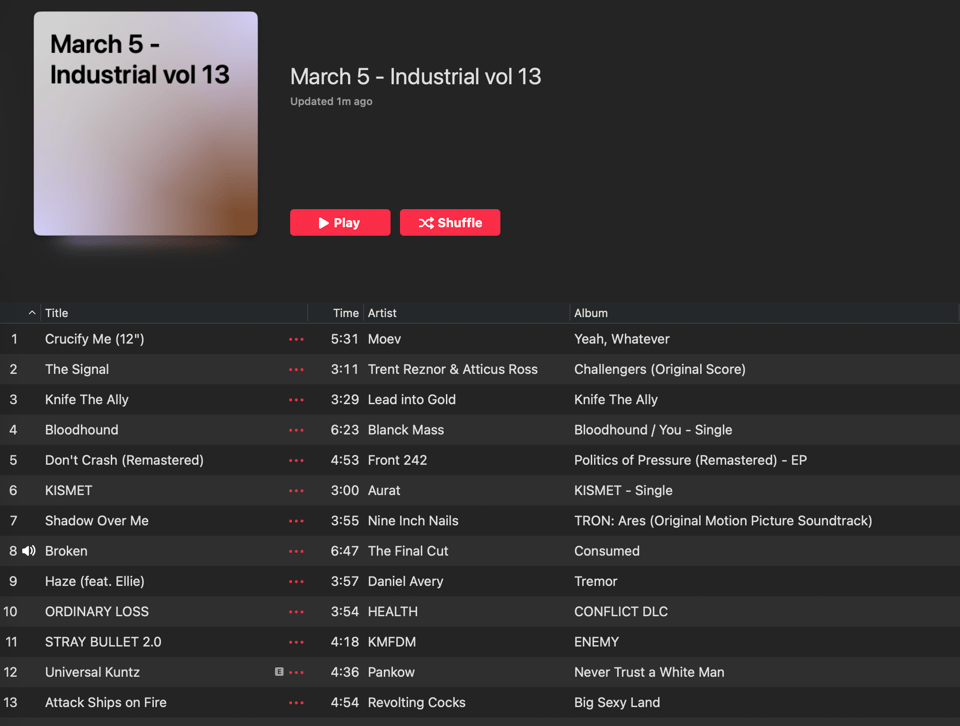Sort the playlist by Album column

(591, 313)
